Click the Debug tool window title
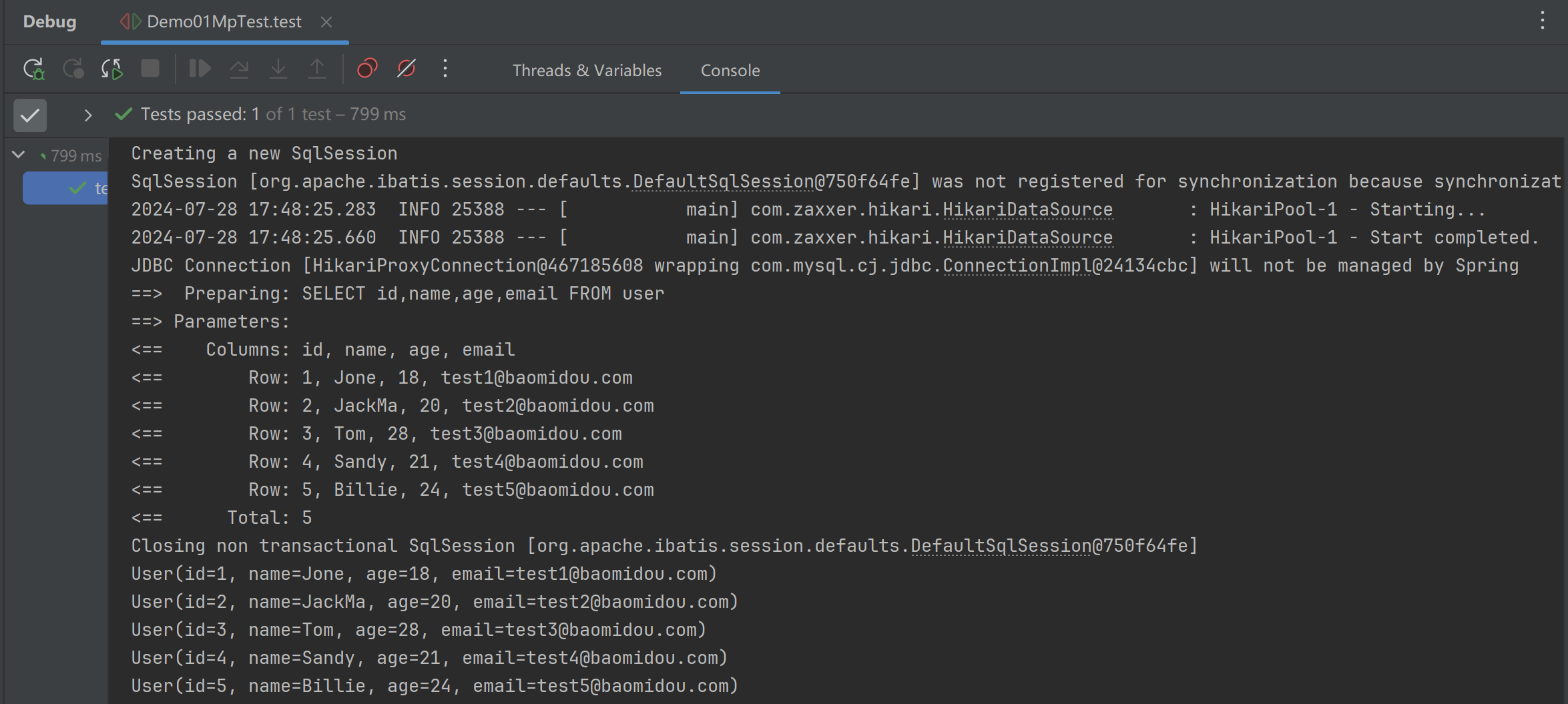The image size is (1568, 704). pyautogui.click(x=49, y=22)
